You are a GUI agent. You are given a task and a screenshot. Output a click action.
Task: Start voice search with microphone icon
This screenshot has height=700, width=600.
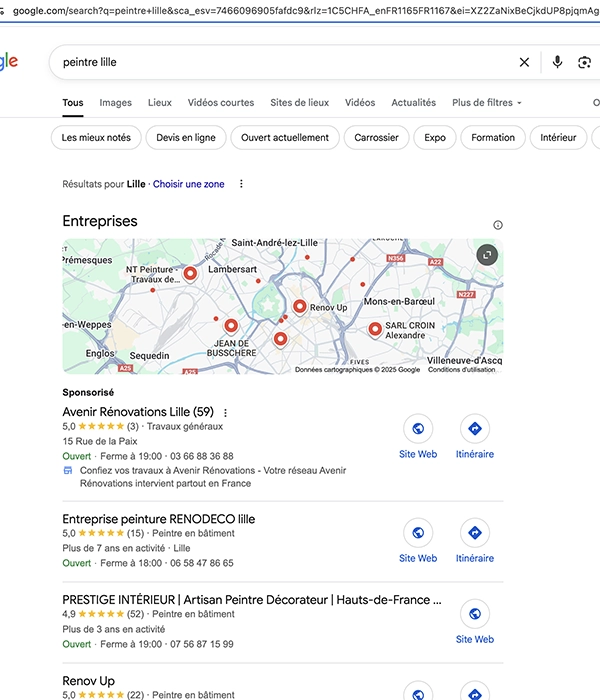coord(557,62)
